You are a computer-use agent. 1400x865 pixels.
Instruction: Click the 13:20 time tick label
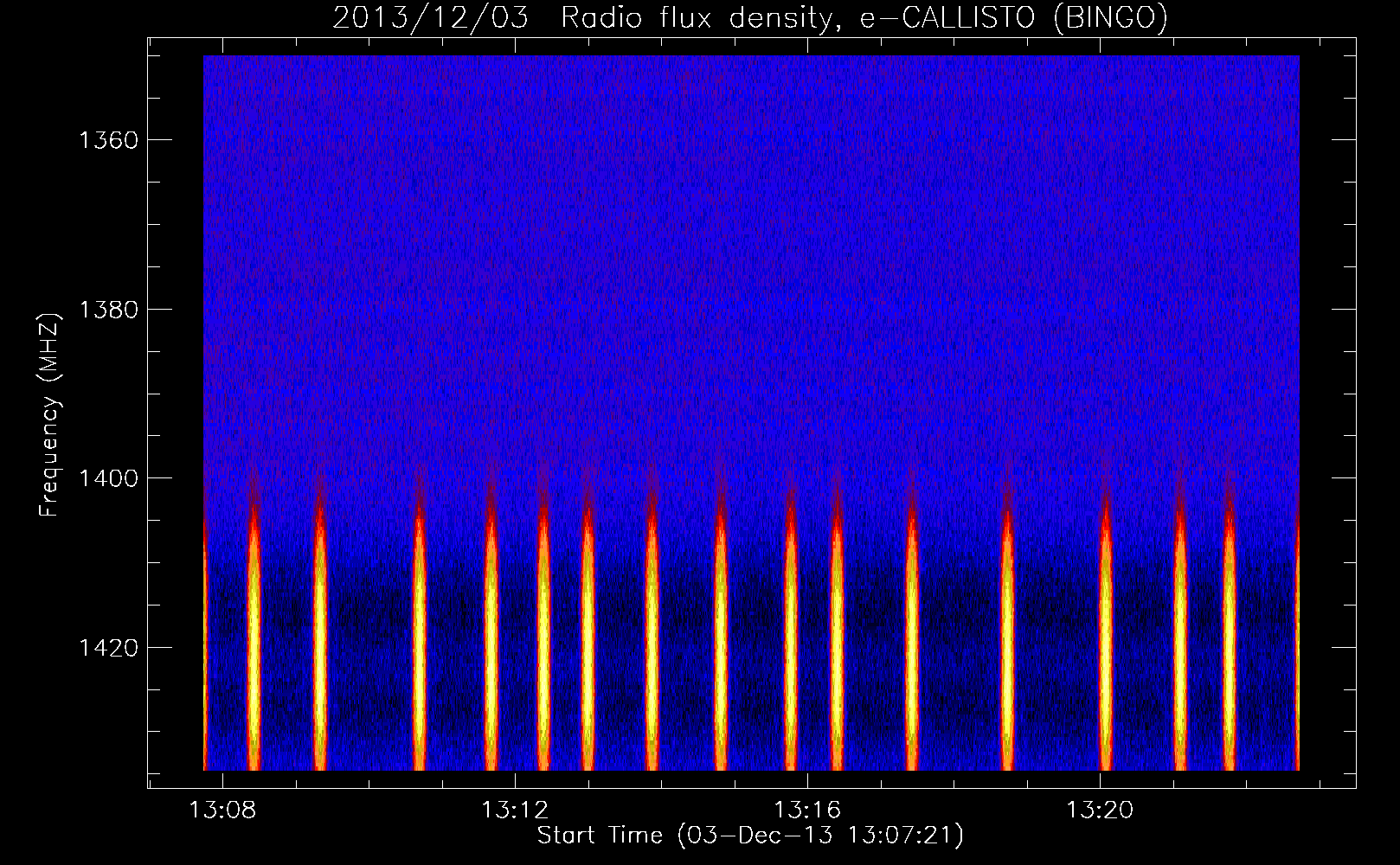pos(1100,811)
